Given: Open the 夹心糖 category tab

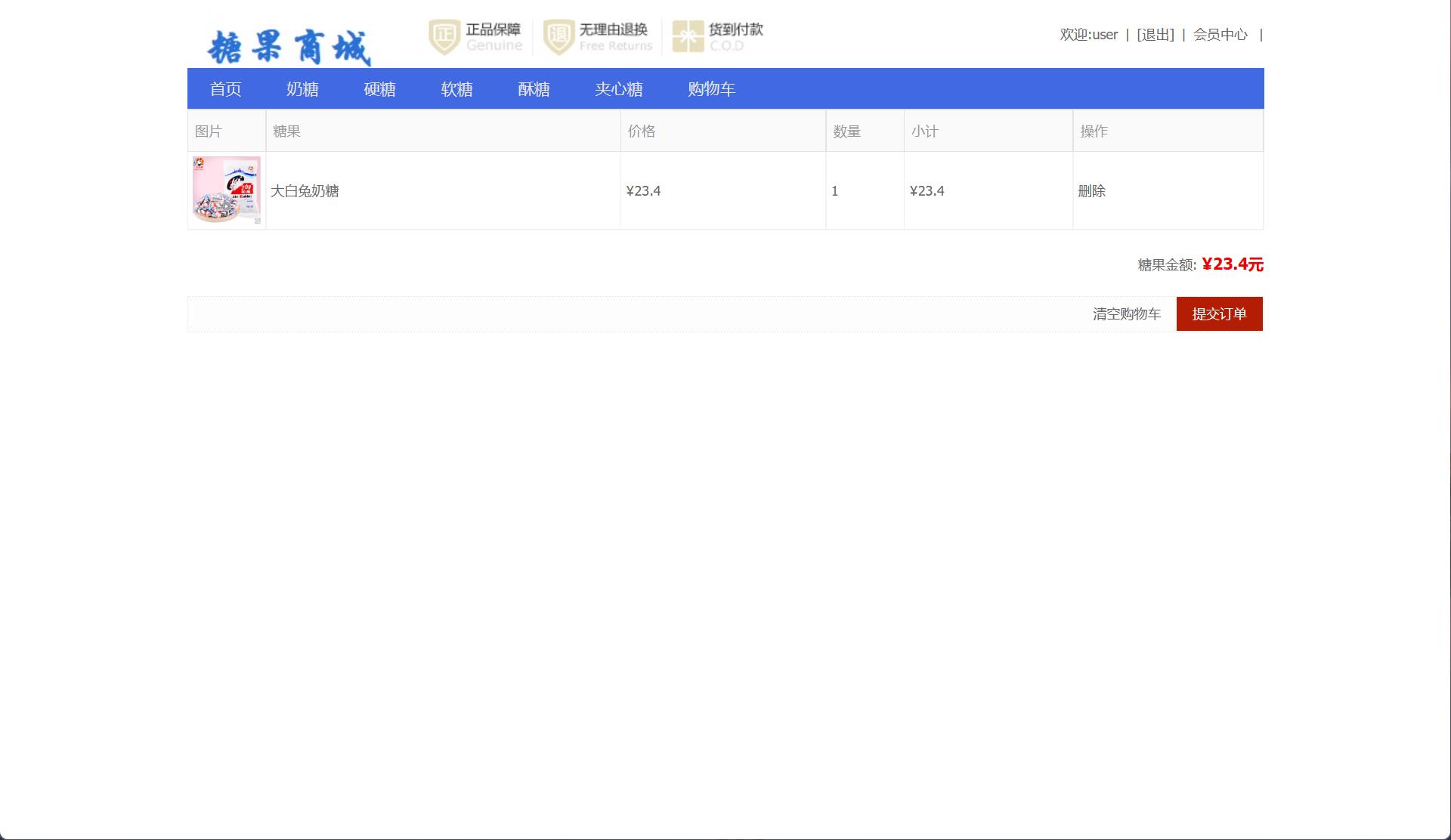Looking at the screenshot, I should (x=618, y=89).
